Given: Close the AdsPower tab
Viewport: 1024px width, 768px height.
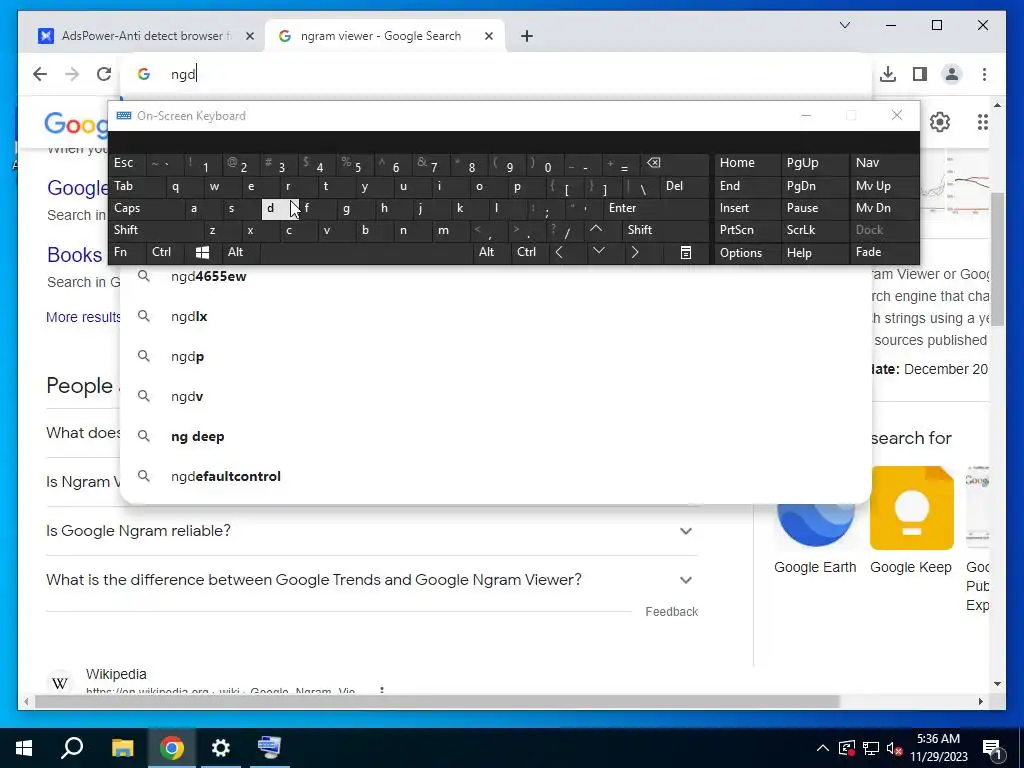Looking at the screenshot, I should (x=249, y=36).
